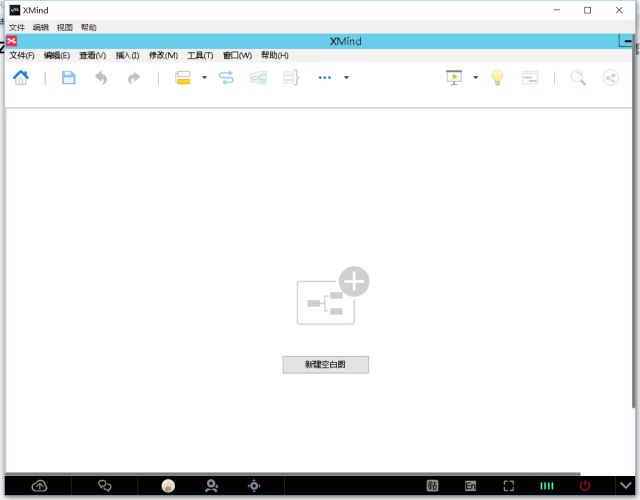
Task: Click the round avatar in the bottom bar
Action: click(168, 486)
